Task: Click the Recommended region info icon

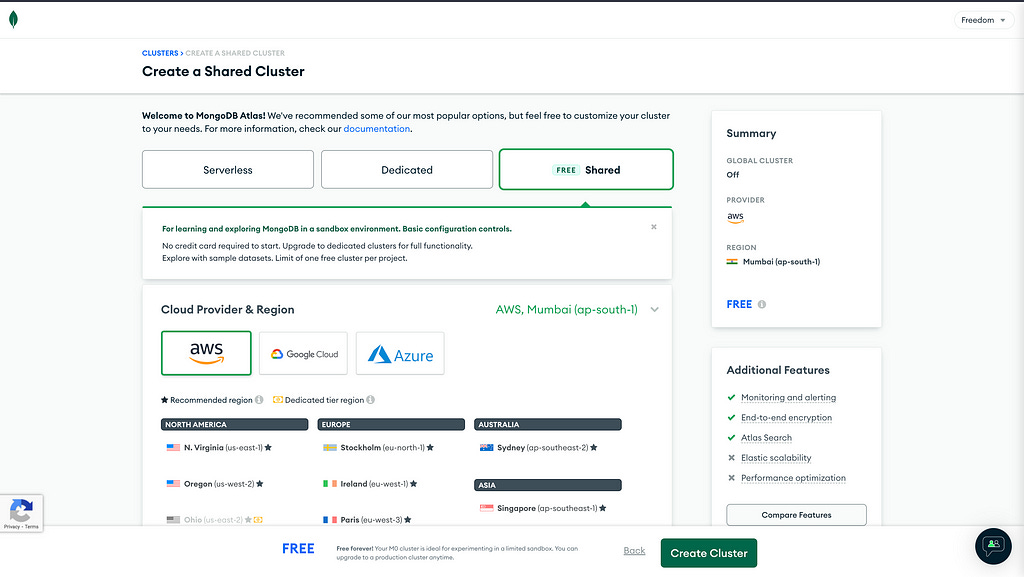Action: (x=259, y=400)
